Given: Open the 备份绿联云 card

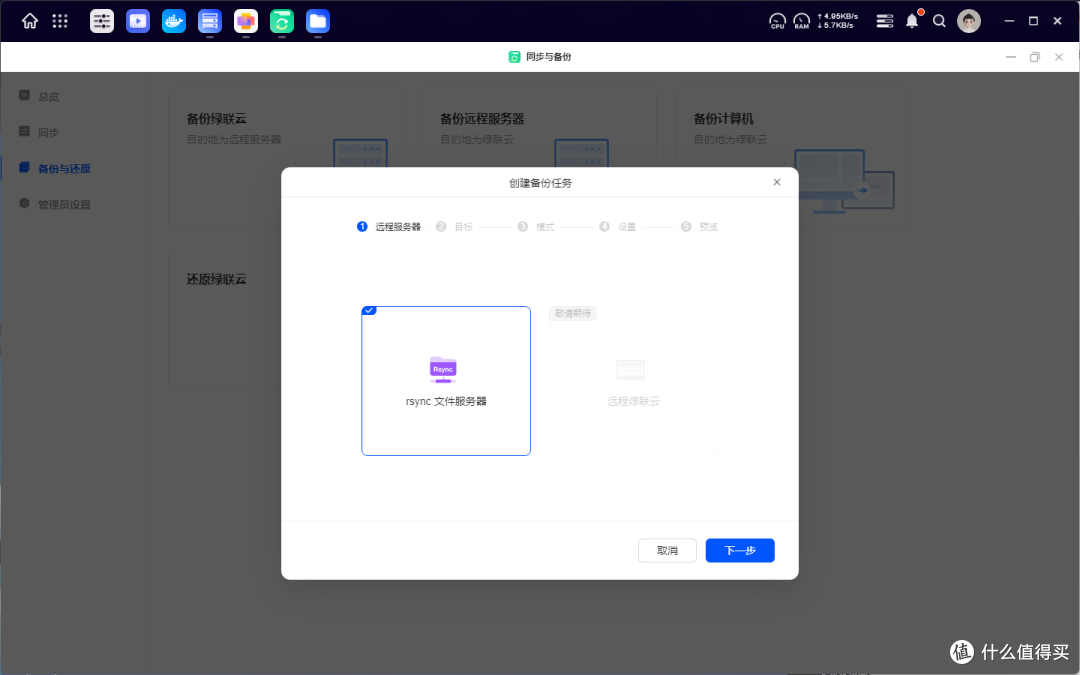Looking at the screenshot, I should pyautogui.click(x=286, y=158).
